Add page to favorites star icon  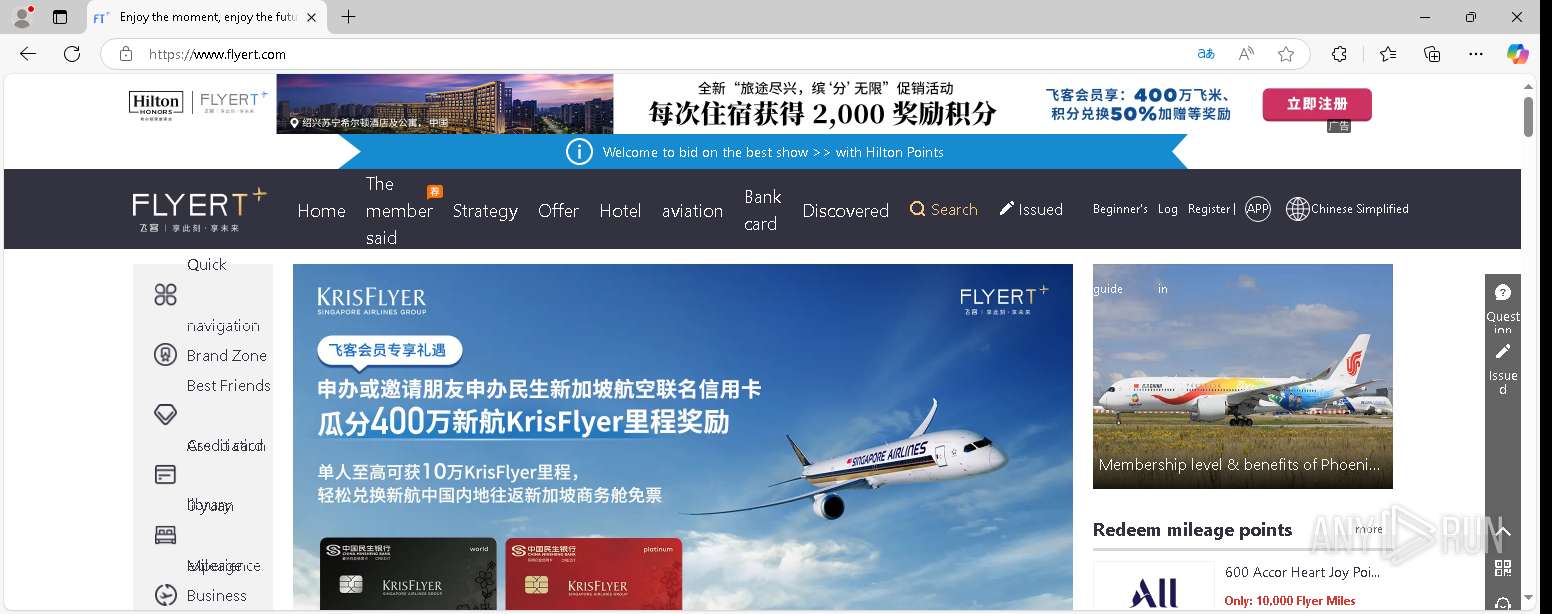1286,54
